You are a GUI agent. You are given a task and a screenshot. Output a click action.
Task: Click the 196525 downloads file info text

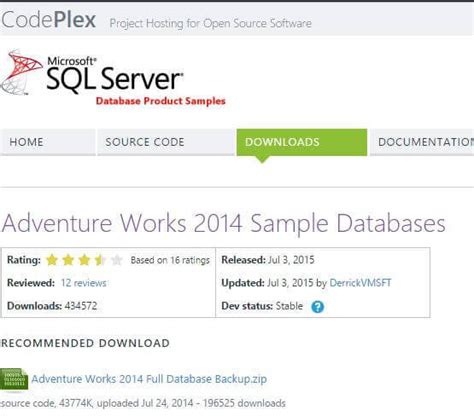[143, 403]
